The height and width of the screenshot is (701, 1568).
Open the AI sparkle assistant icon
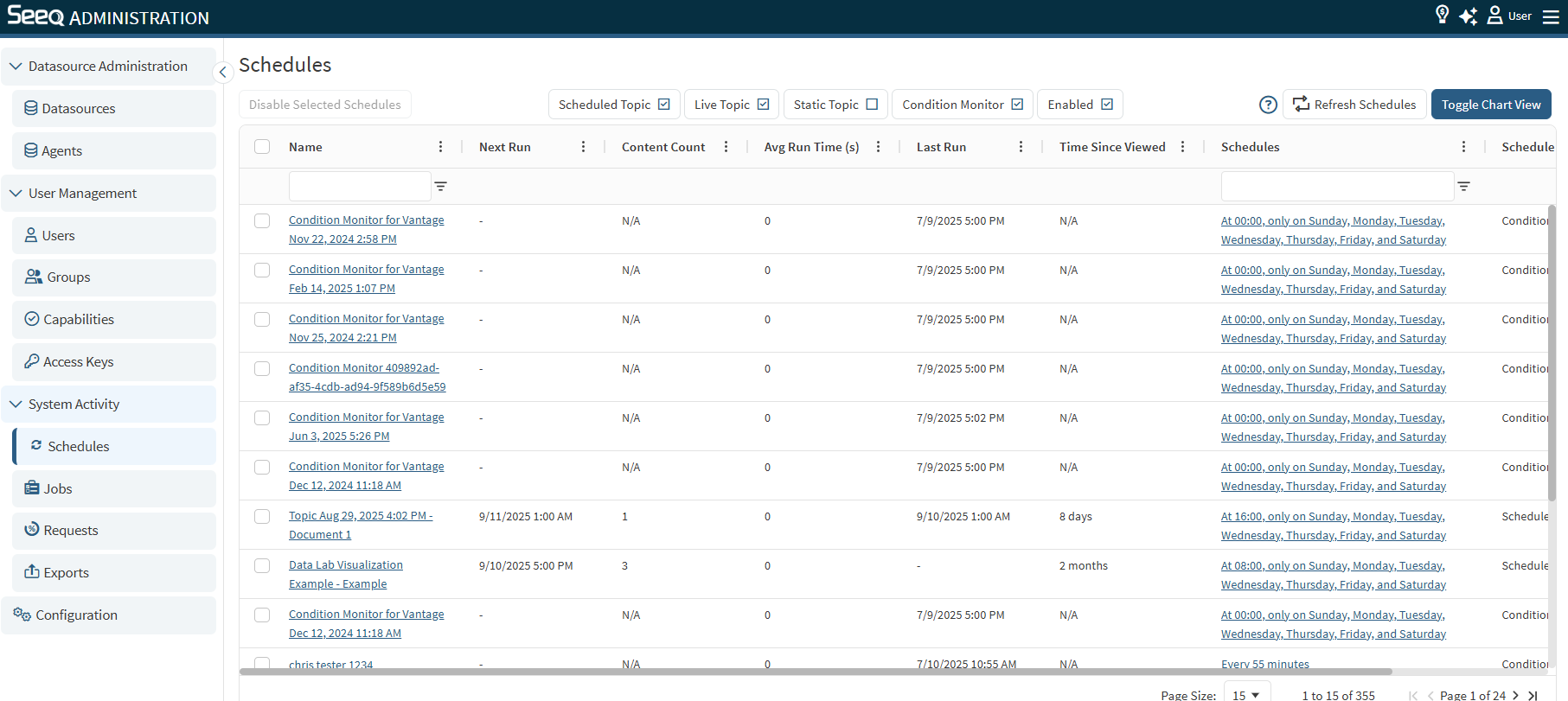pos(1468,16)
